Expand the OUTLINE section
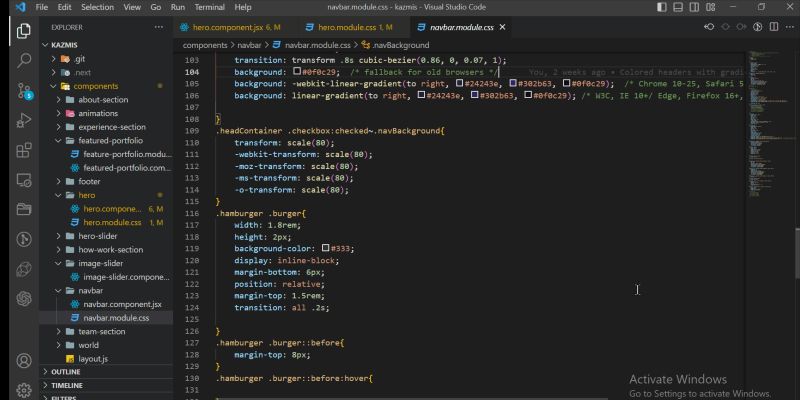Image resolution: width=800 pixels, height=400 pixels. pos(106,372)
